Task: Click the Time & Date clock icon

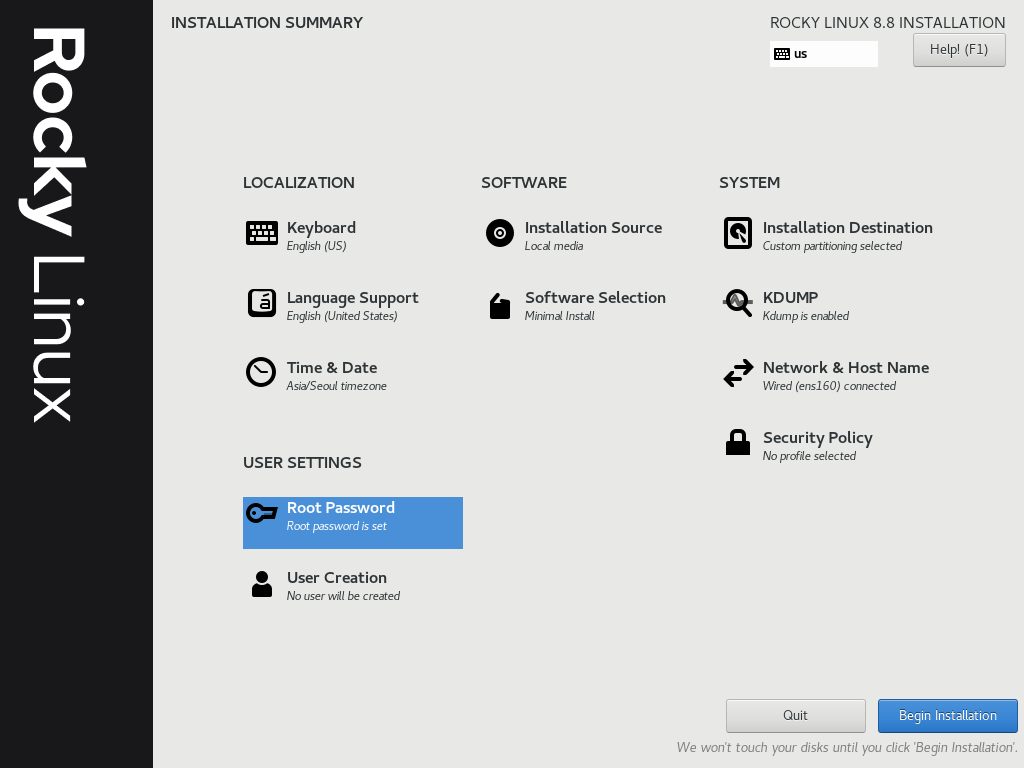Action: pyautogui.click(x=261, y=372)
